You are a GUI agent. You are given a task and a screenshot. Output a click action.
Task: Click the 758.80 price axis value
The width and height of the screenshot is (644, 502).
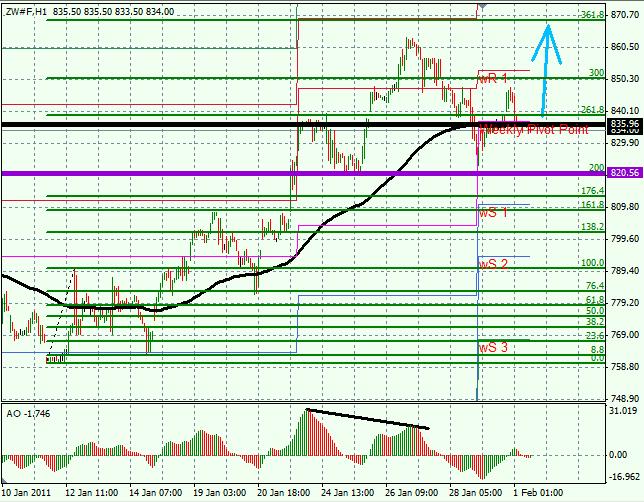click(624, 366)
